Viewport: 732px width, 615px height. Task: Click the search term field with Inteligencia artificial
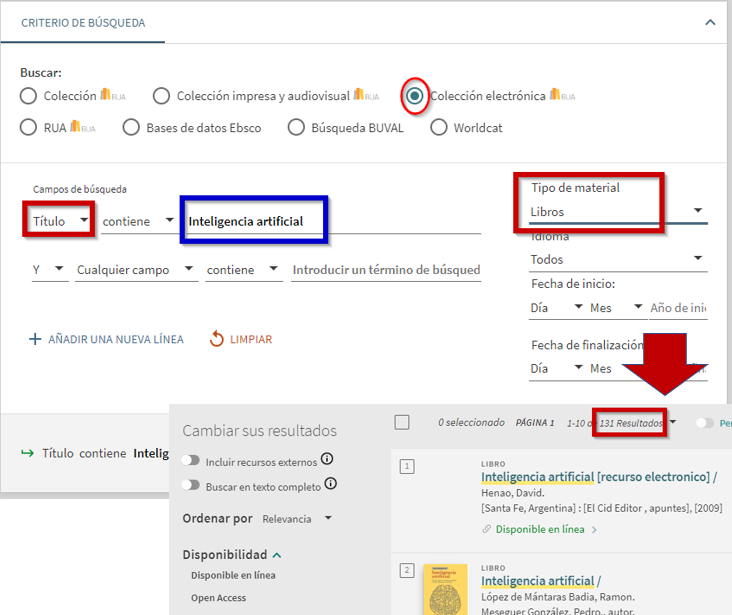point(255,221)
